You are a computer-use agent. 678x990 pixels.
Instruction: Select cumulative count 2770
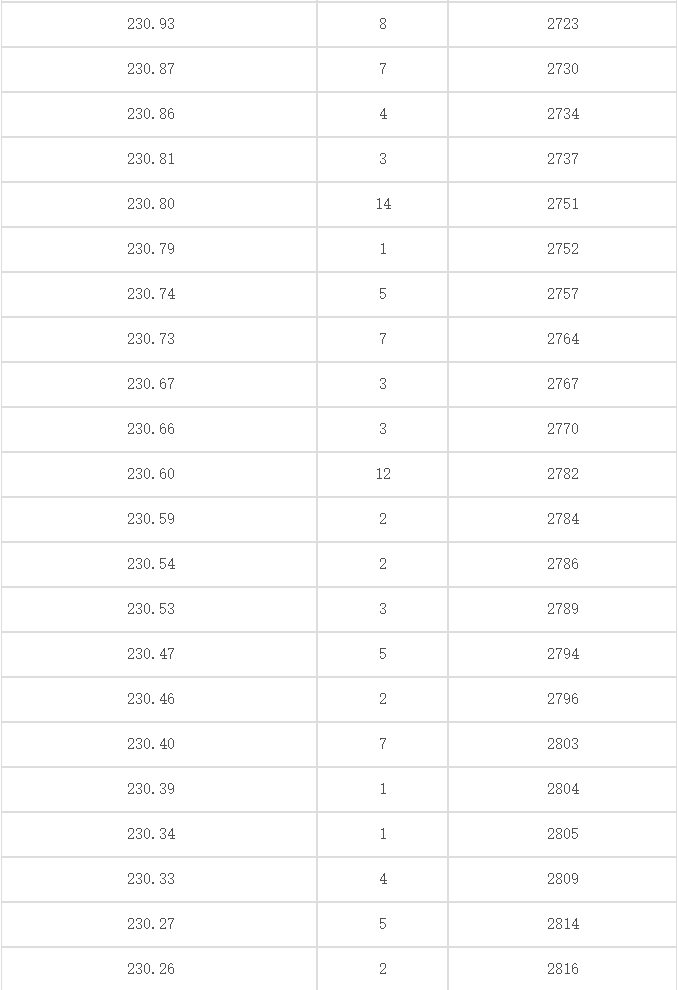562,429
